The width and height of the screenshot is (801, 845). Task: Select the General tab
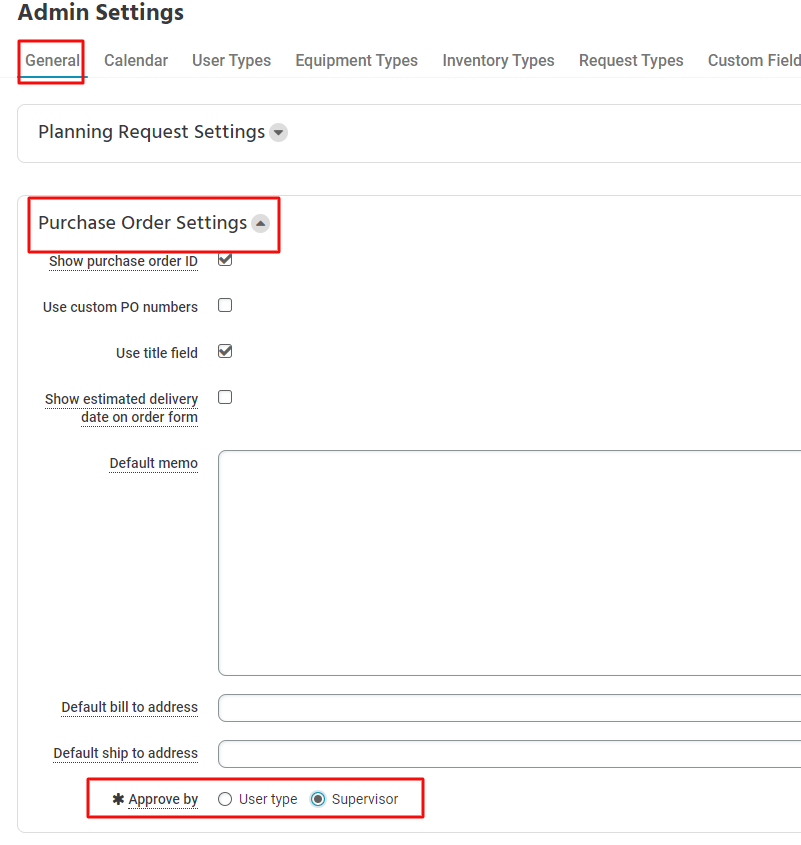pos(51,60)
